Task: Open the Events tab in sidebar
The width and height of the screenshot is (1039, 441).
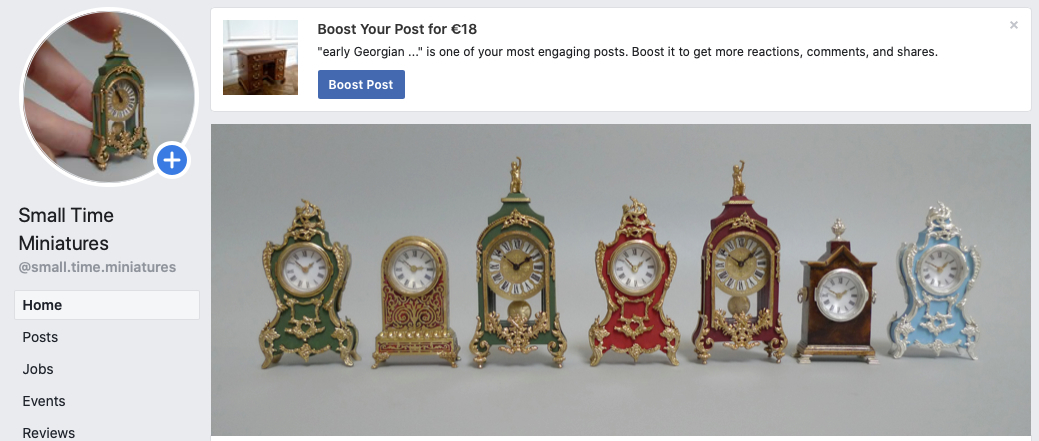Action: [x=44, y=401]
